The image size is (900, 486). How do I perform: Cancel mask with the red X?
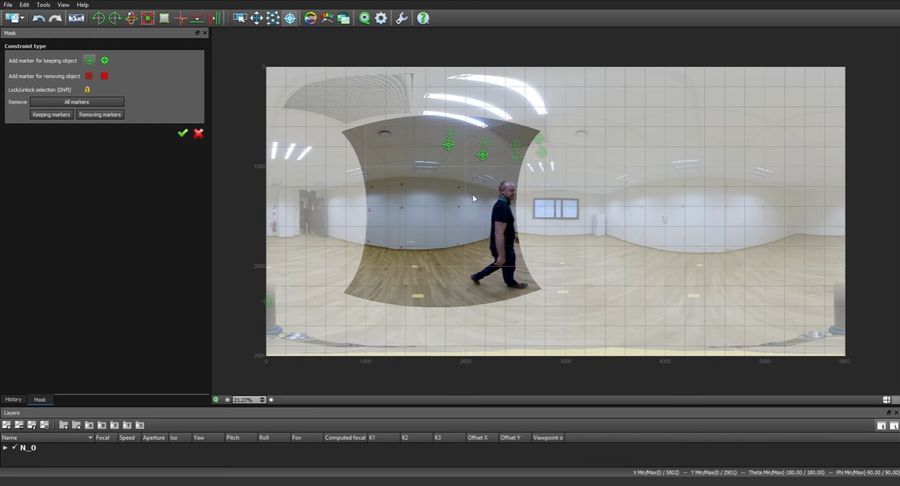click(199, 133)
